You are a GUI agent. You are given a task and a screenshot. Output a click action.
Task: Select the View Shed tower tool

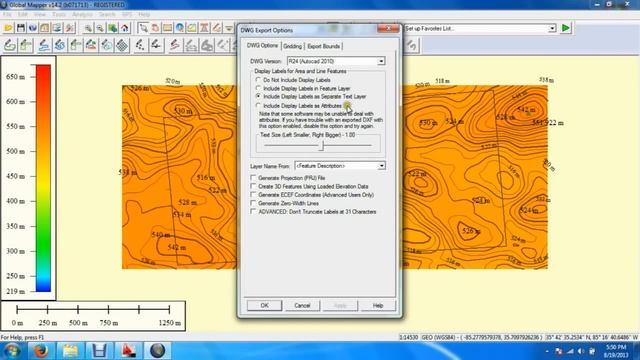(204, 28)
